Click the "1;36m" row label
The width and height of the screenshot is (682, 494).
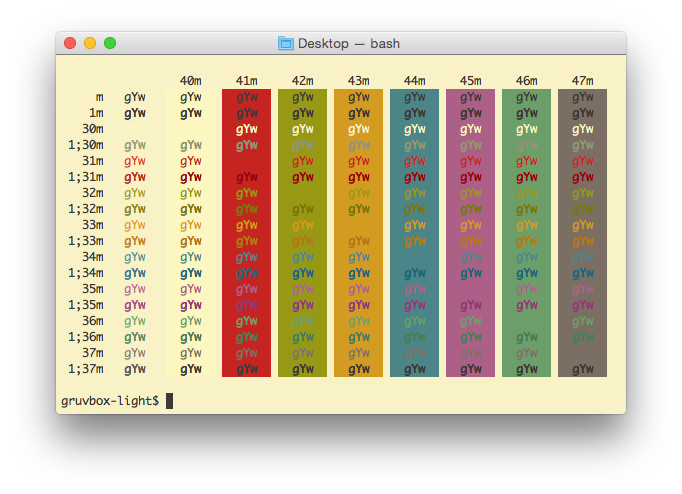[86, 337]
